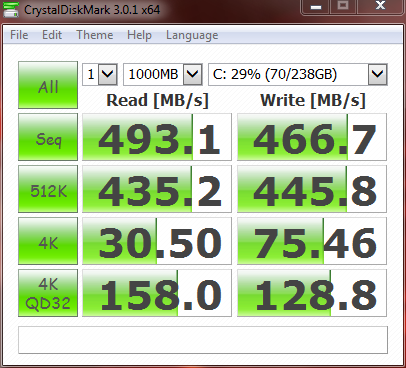Click the Seq read result 493.1
The width and height of the screenshot is (406, 368).
pos(157,137)
